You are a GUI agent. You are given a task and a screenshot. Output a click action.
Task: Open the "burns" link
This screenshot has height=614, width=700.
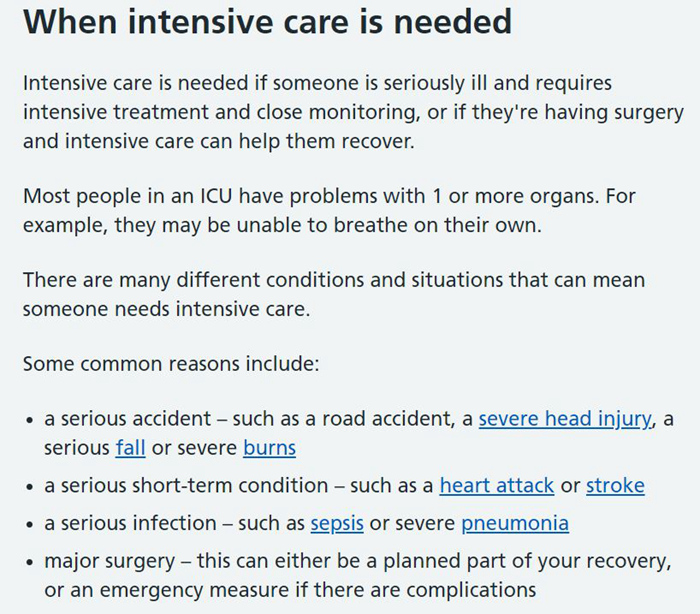click(x=269, y=447)
